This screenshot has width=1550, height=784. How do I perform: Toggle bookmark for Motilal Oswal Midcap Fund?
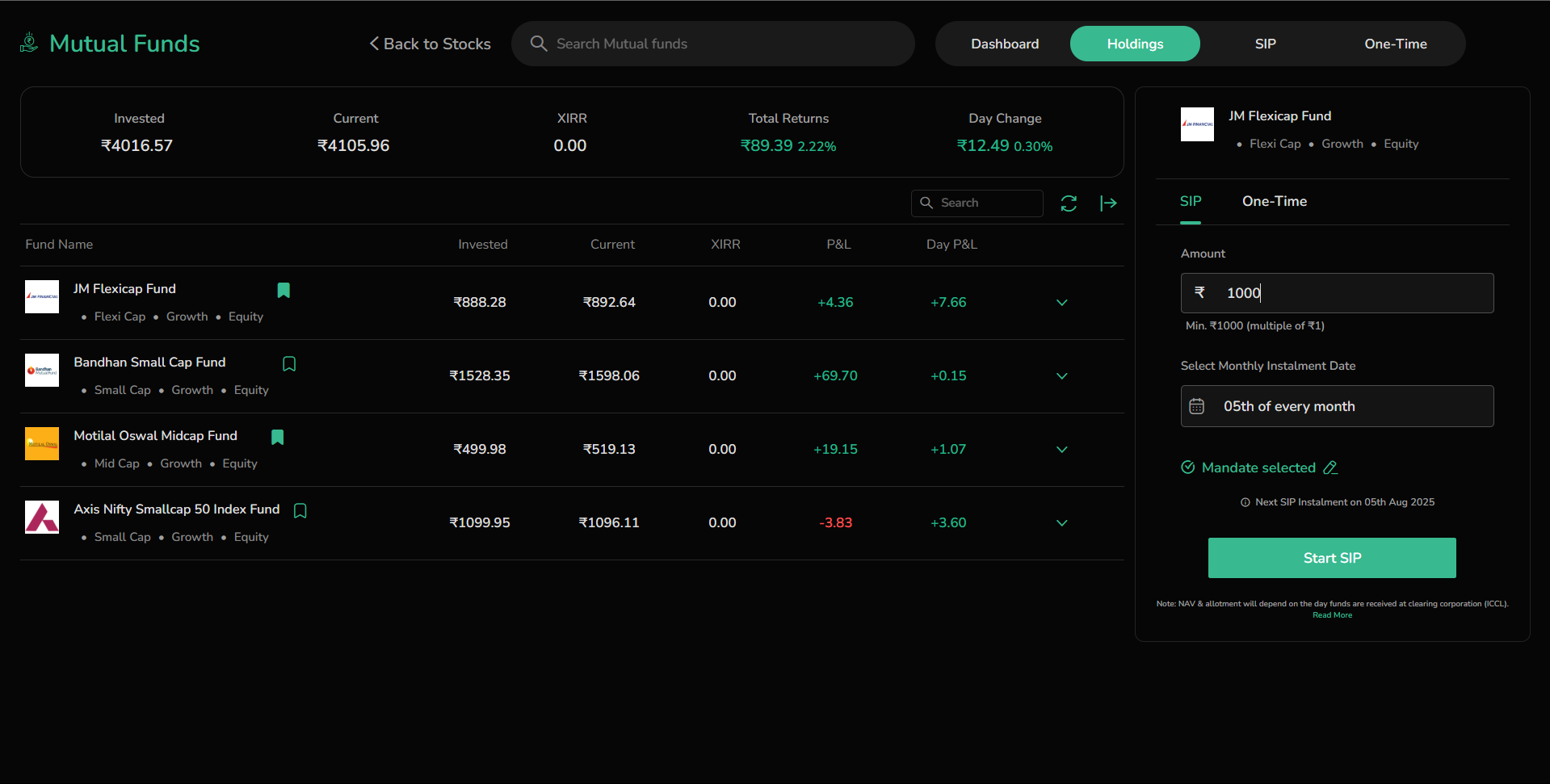click(x=278, y=437)
